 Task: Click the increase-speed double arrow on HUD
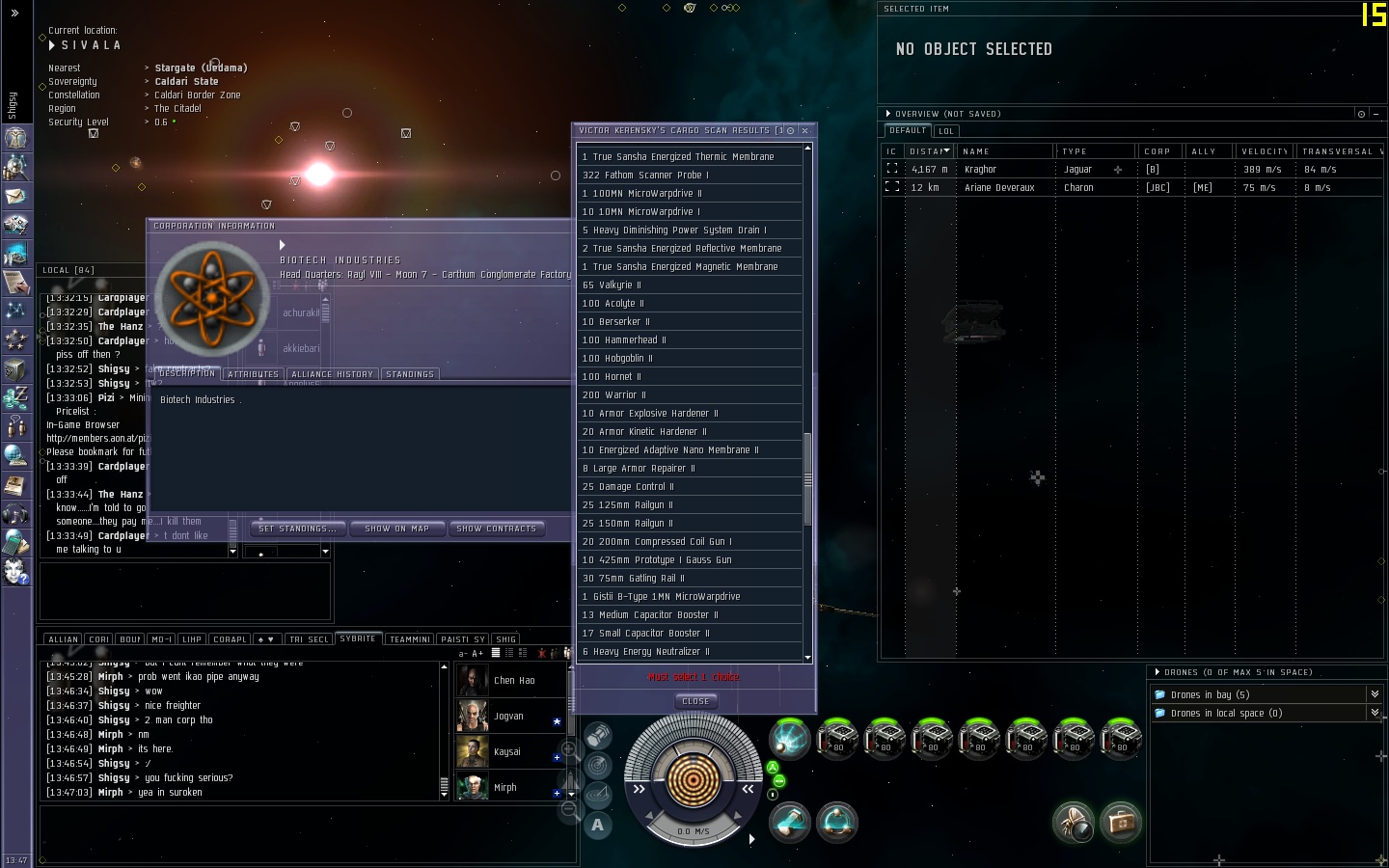click(x=748, y=789)
